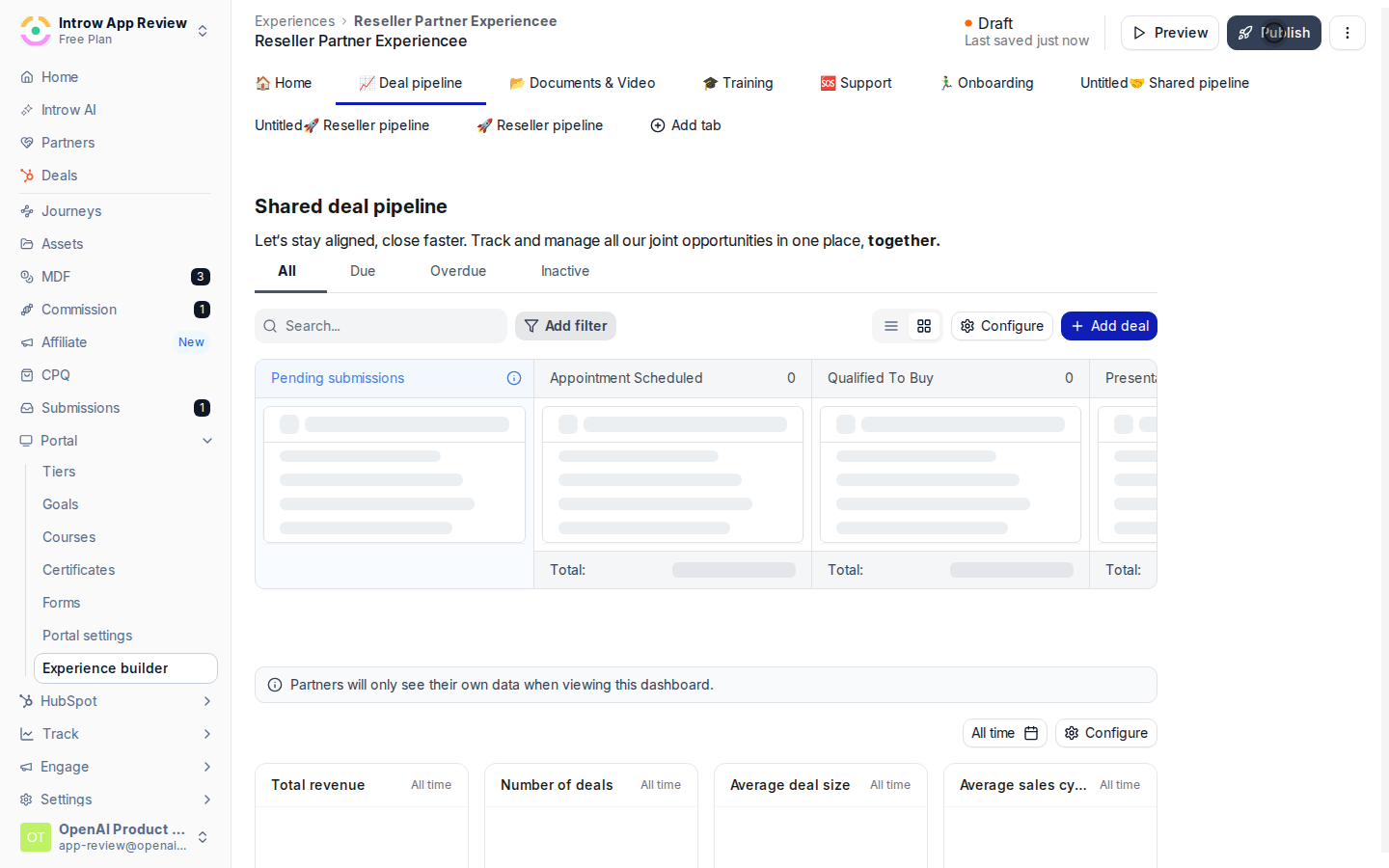Show Inactive deals tab
The width and height of the screenshot is (1389, 868).
click(565, 271)
